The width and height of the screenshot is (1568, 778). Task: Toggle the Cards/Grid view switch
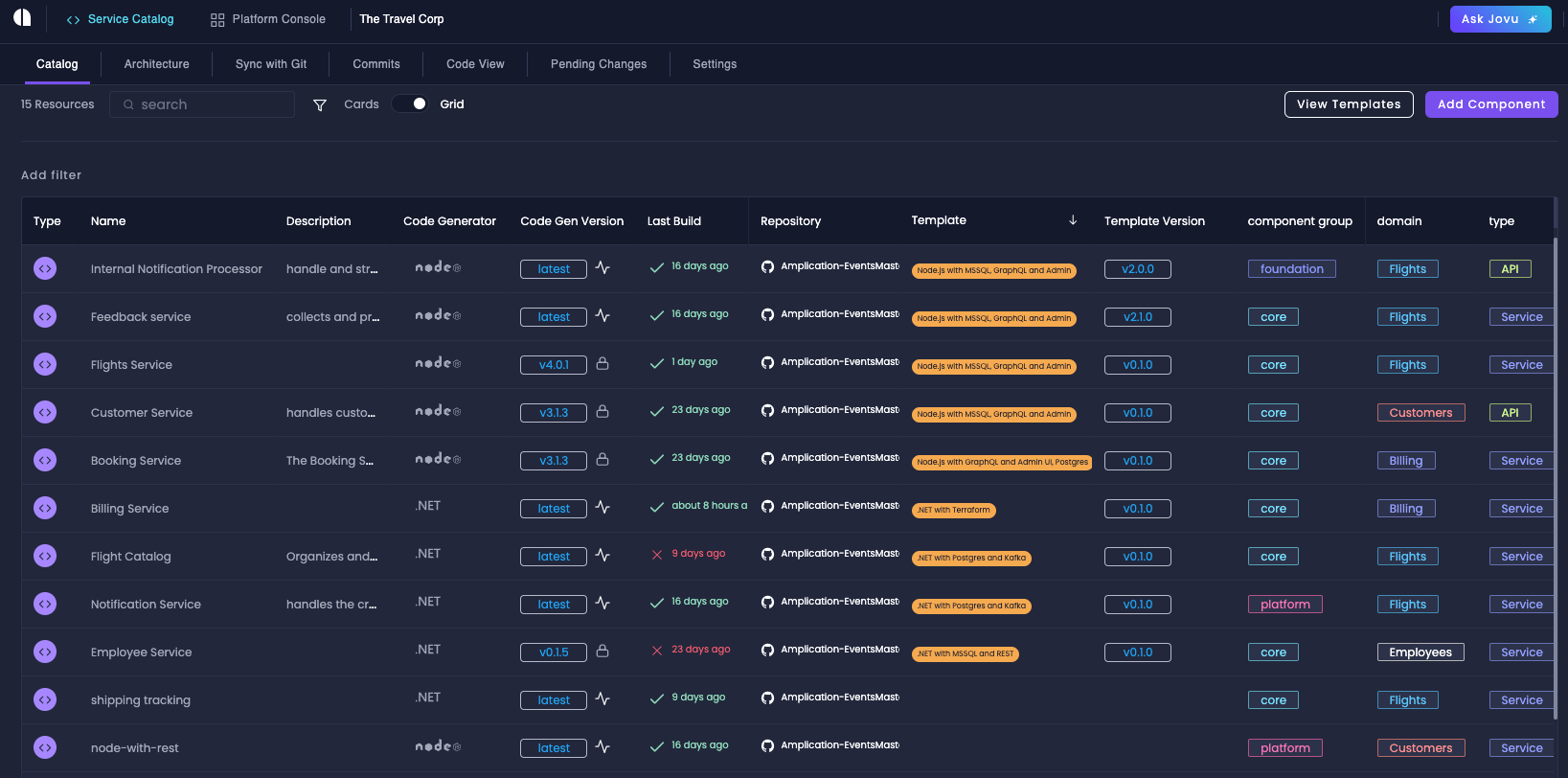click(410, 104)
